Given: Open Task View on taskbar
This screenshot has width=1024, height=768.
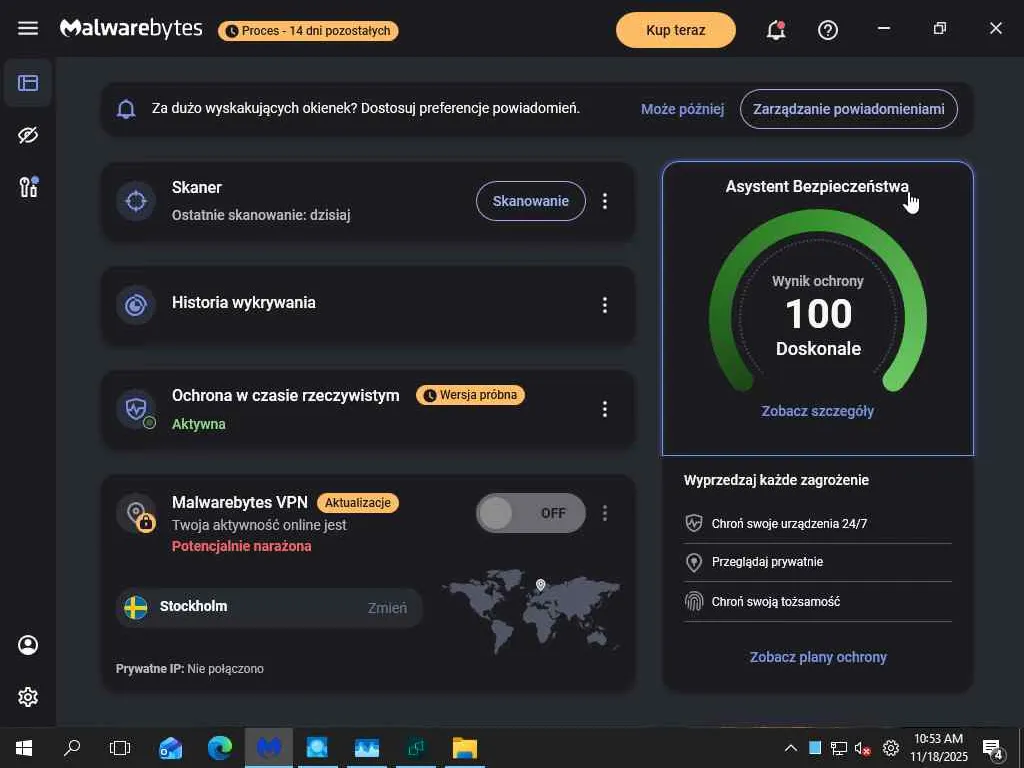Looking at the screenshot, I should point(120,748).
